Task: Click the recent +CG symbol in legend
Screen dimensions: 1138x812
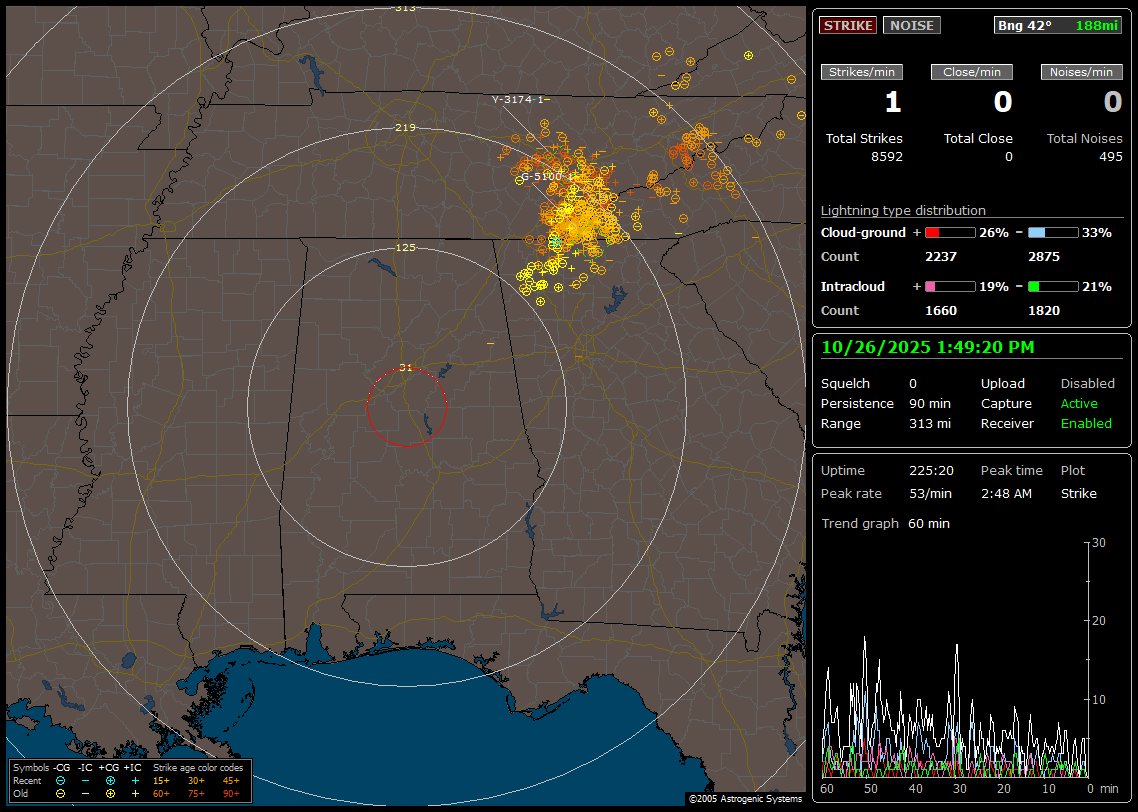Action: coord(110,780)
